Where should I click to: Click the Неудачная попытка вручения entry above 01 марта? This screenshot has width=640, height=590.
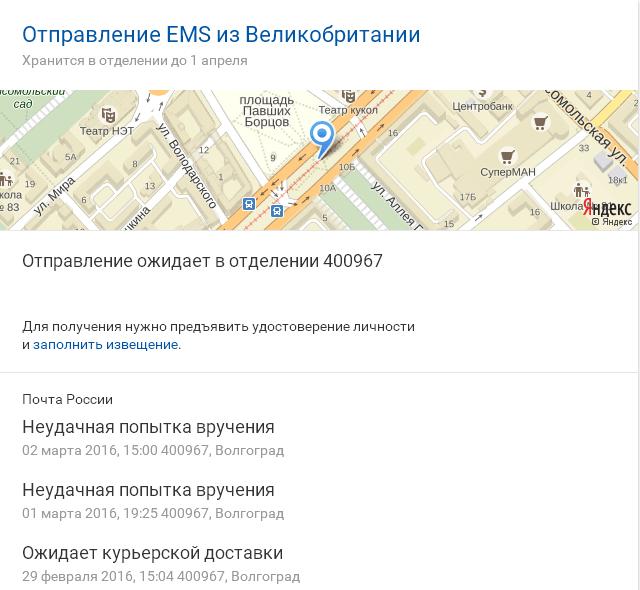point(148,490)
